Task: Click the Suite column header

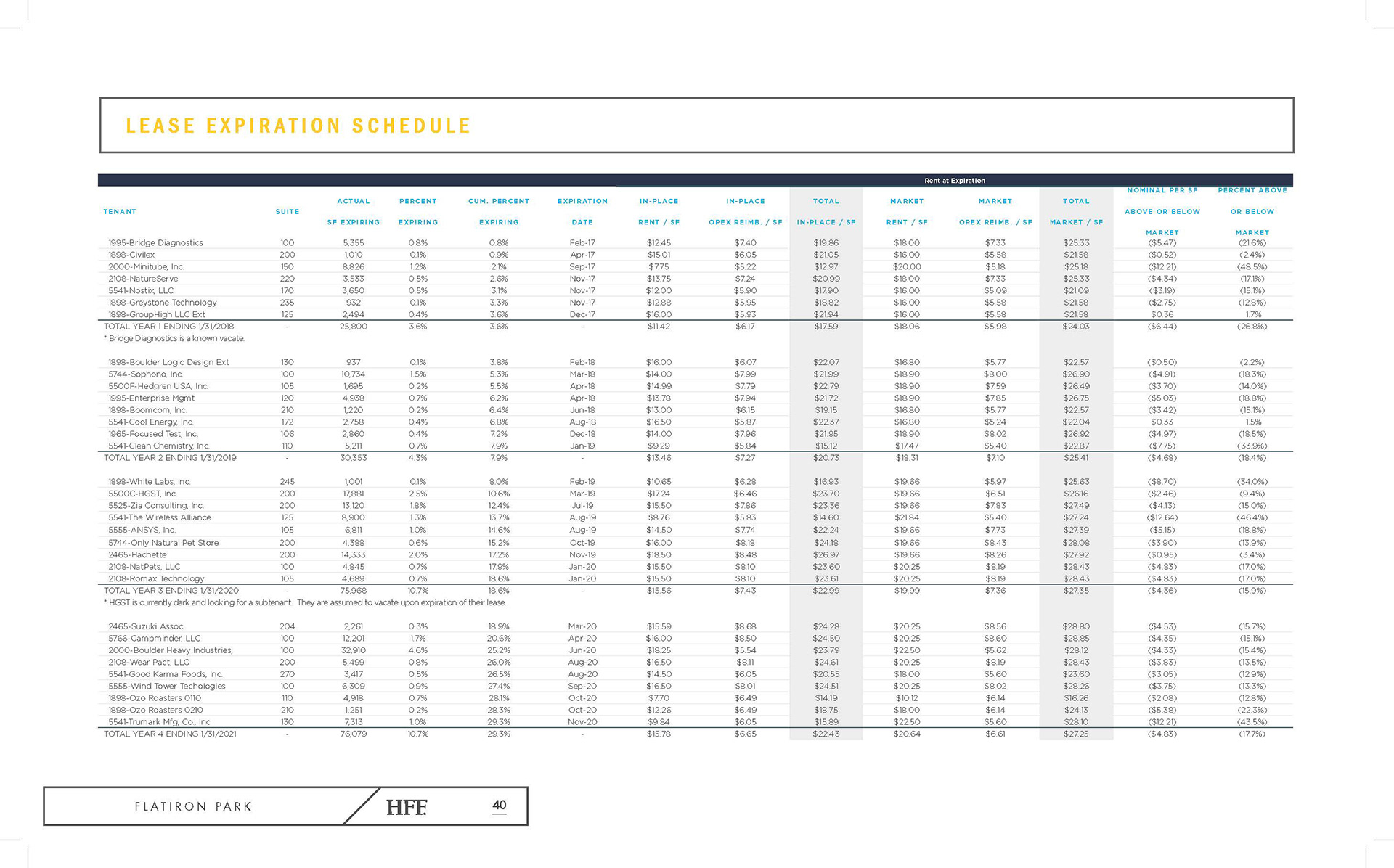Action: (288, 212)
